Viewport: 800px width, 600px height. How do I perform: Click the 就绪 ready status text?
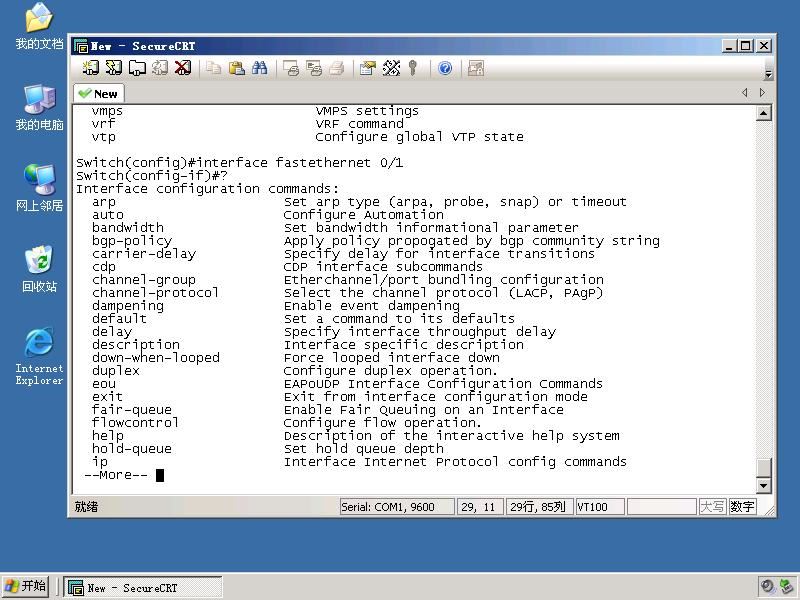(86, 507)
